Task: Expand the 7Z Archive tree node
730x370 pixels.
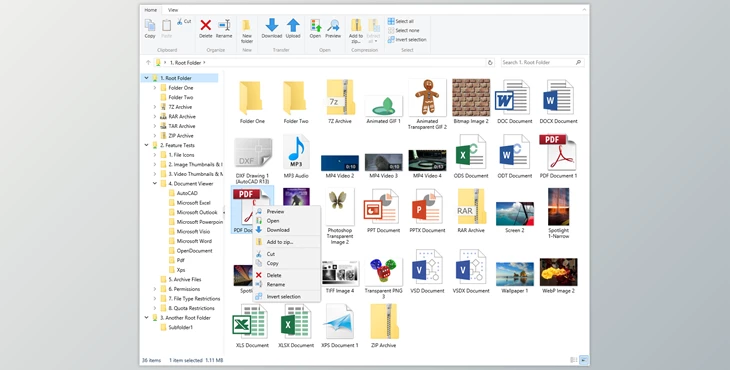Action: coord(155,107)
